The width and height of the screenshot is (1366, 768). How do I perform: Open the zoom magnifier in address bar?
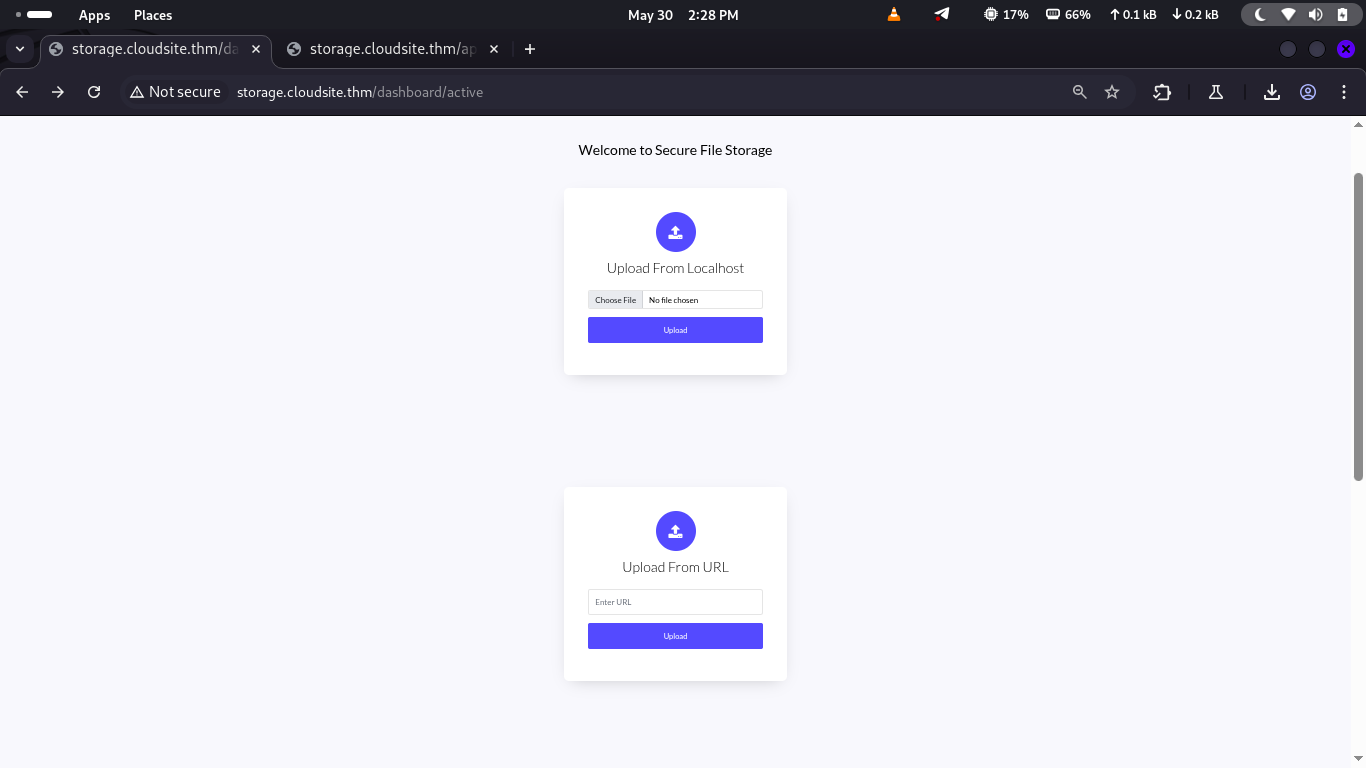pyautogui.click(x=1079, y=92)
